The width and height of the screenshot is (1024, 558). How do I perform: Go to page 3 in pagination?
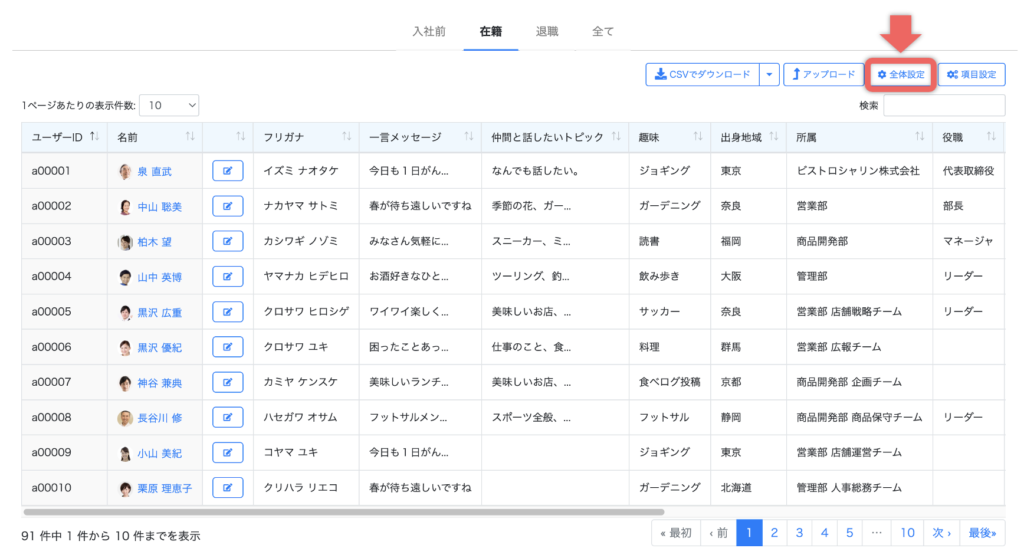click(x=799, y=533)
